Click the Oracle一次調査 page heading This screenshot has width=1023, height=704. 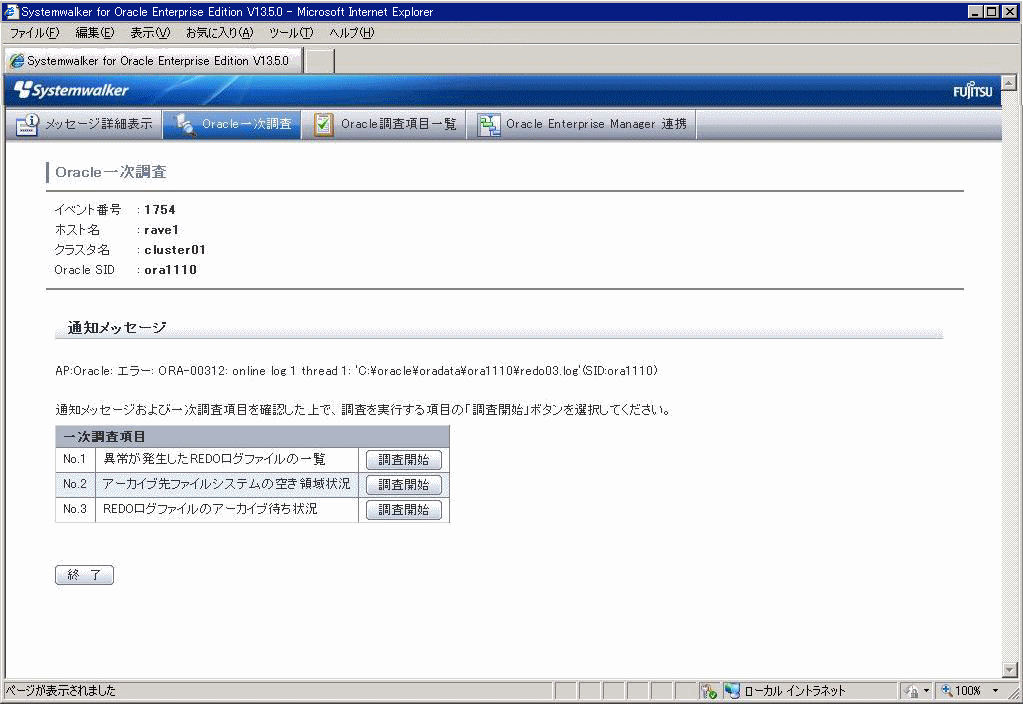click(x=110, y=172)
